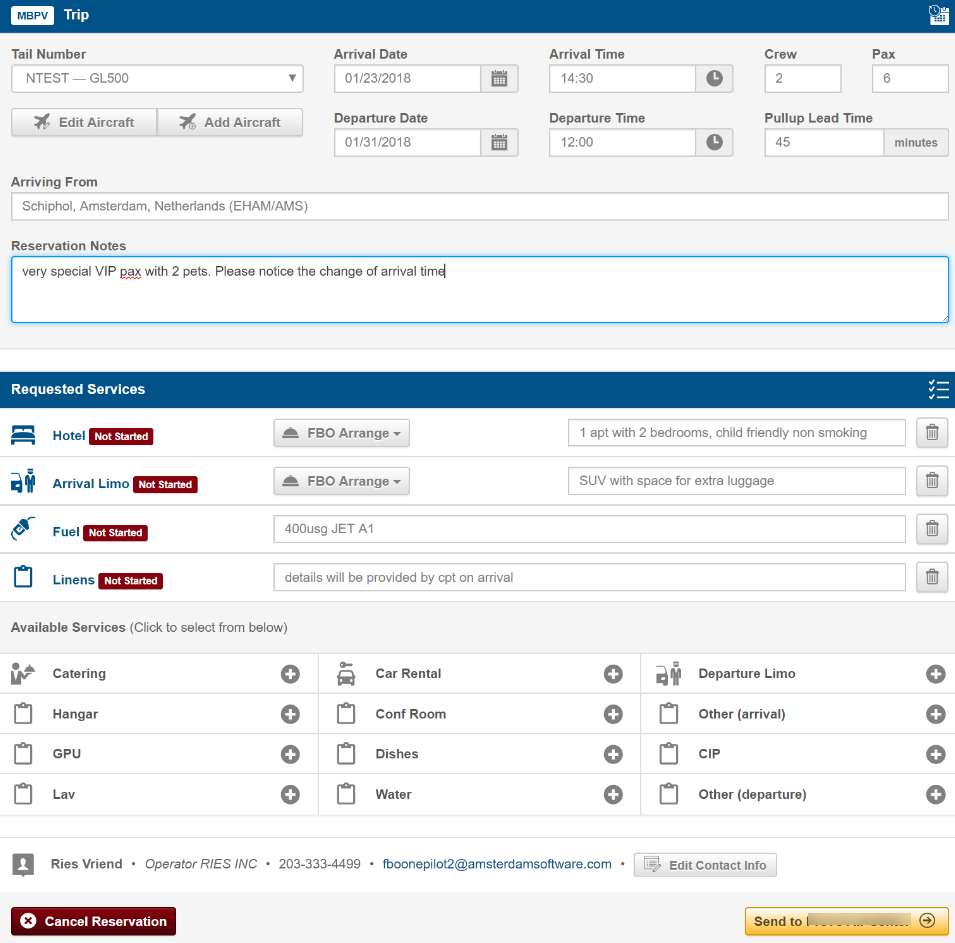Screen dimensions: 955x943
Task: Click the Edit Aircraft button
Action: [x=84, y=122]
